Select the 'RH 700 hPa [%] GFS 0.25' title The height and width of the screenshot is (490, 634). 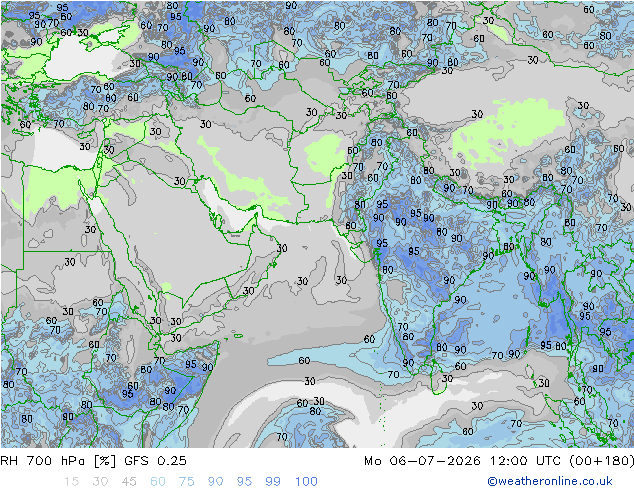click(93, 461)
